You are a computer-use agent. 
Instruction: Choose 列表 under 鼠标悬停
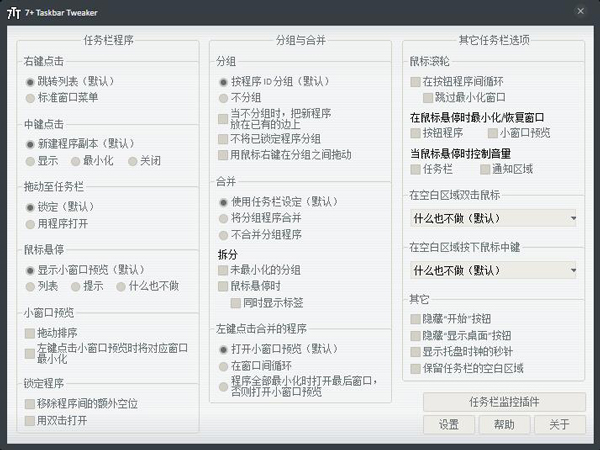point(30,287)
